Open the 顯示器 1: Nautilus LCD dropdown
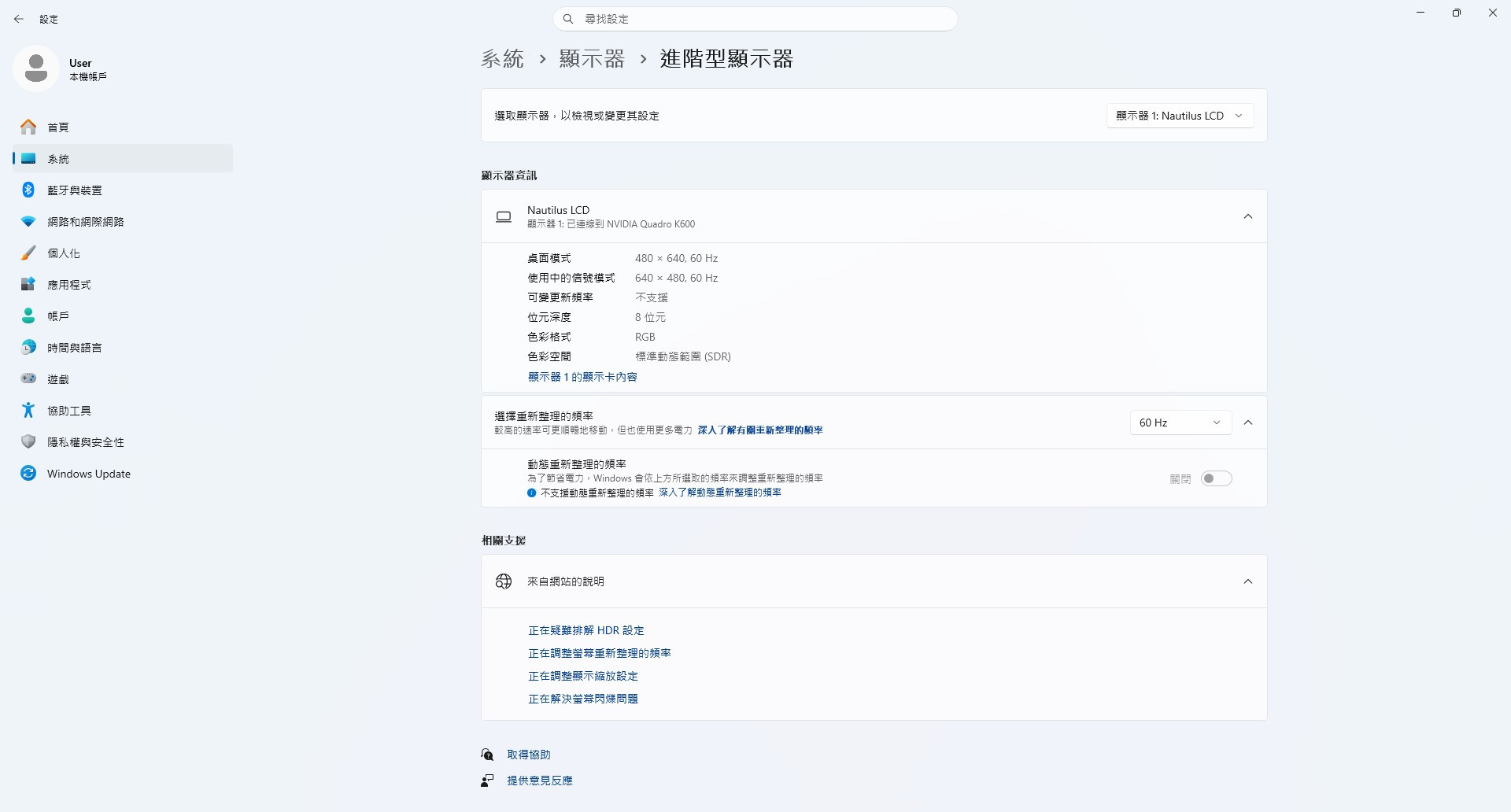 tap(1180, 116)
